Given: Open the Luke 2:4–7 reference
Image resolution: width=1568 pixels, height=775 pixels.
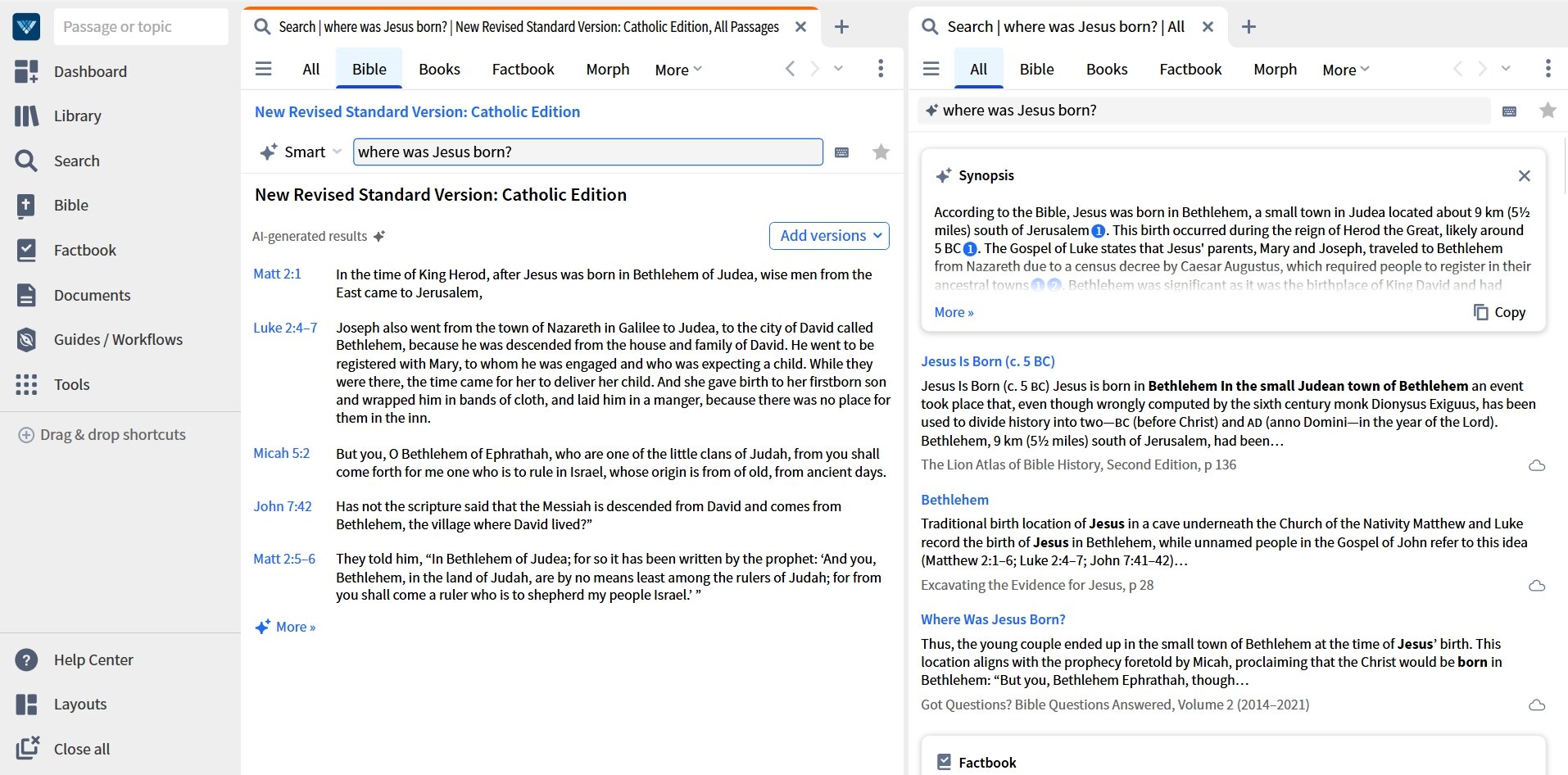Looking at the screenshot, I should tap(285, 328).
